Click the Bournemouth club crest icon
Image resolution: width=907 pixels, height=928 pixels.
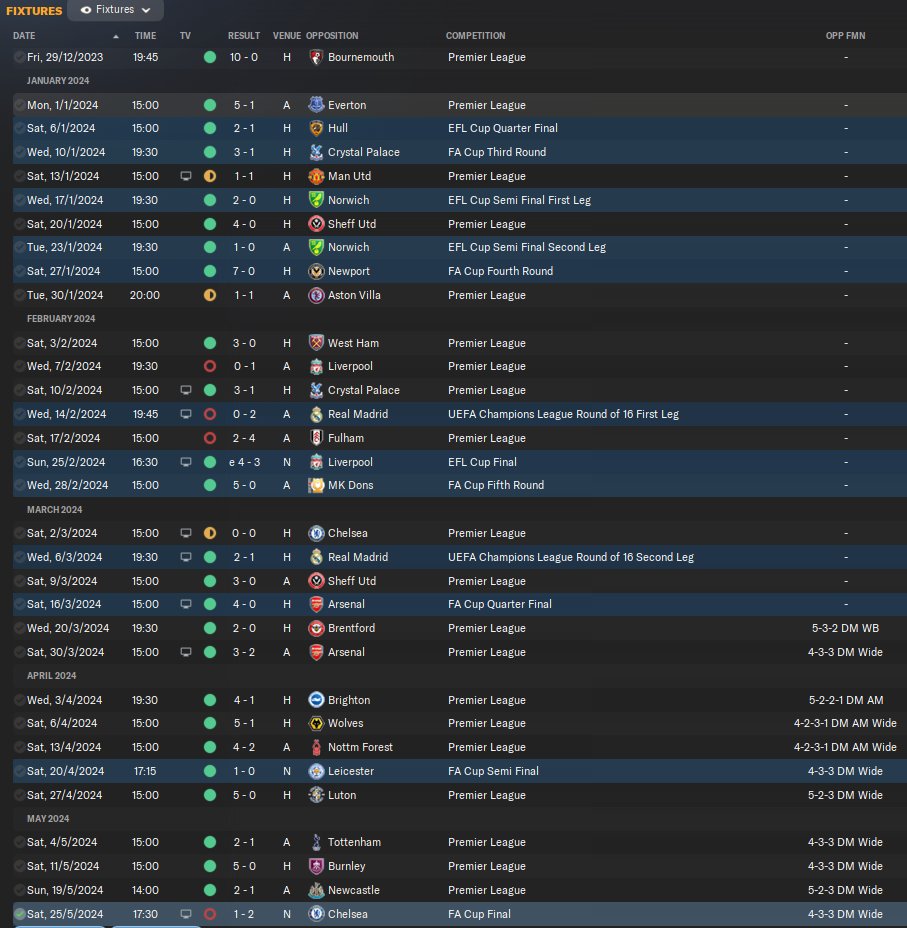(x=317, y=57)
